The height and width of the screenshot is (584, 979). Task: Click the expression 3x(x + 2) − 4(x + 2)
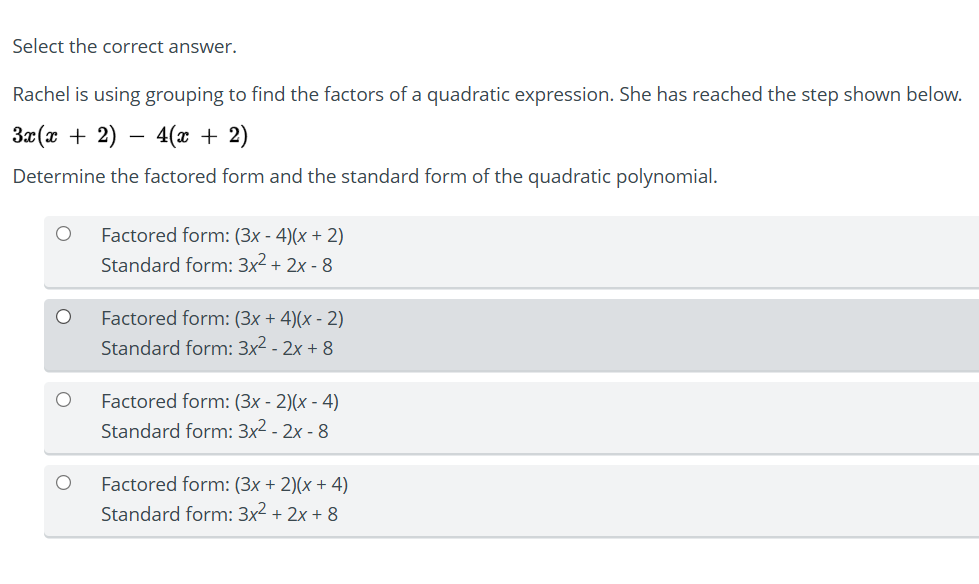click(130, 135)
